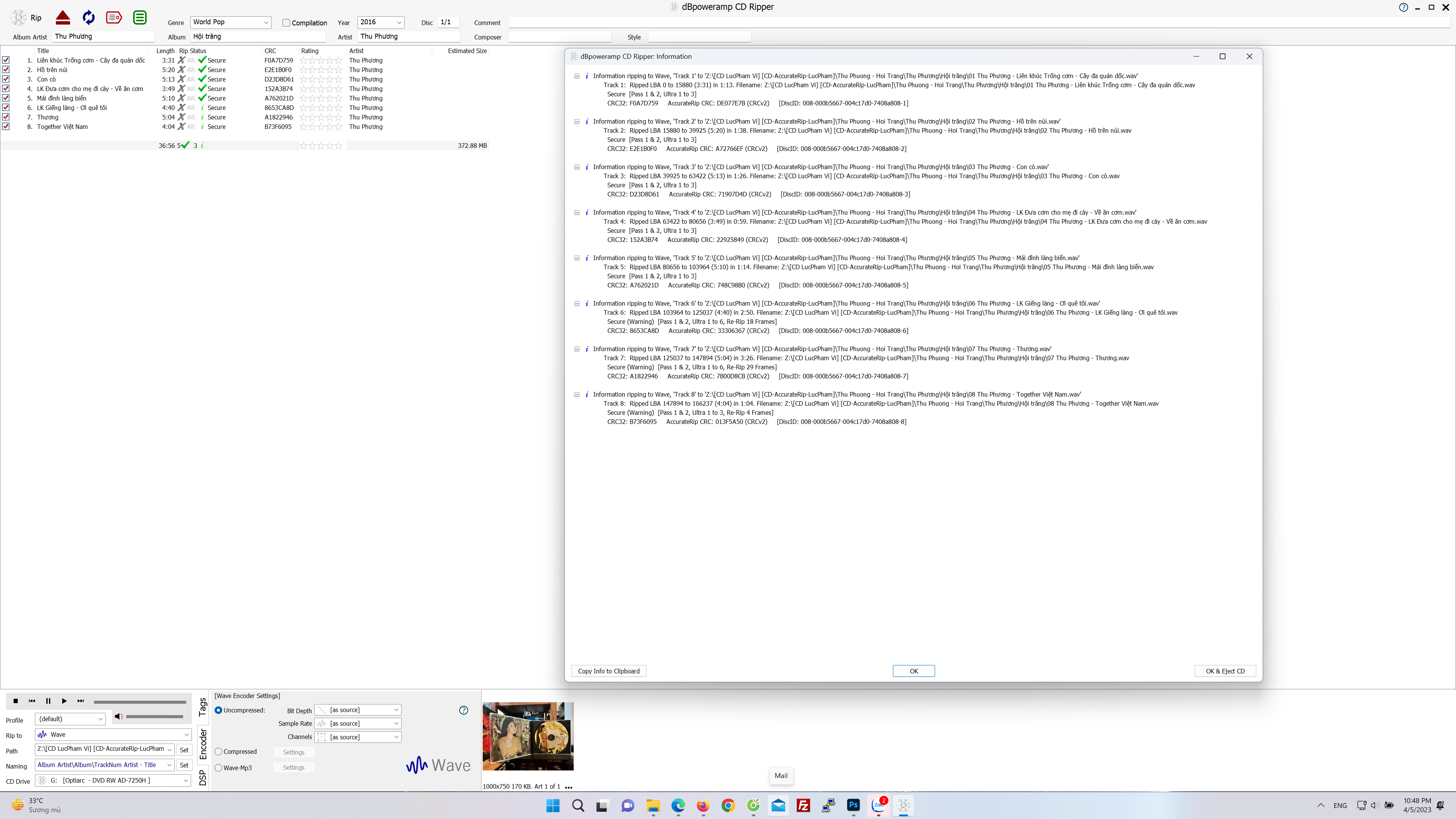
Task: Open the Genre World Pop dropdown
Action: coord(231,22)
